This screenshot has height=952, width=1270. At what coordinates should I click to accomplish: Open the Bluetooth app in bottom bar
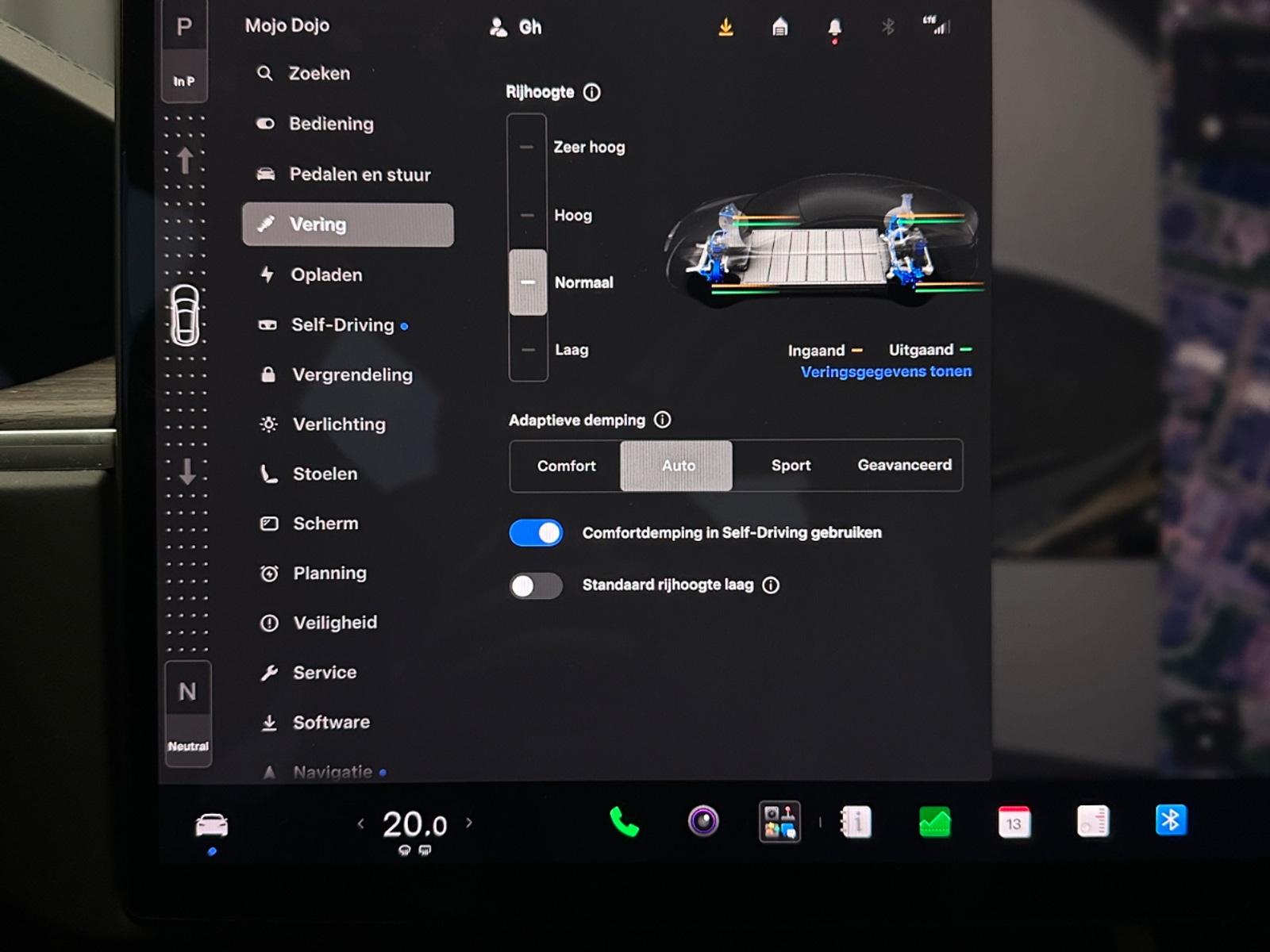(x=1171, y=820)
